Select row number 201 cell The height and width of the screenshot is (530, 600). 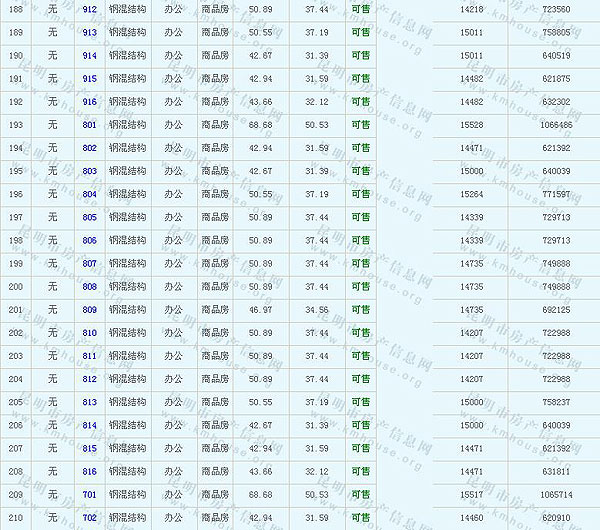(15, 310)
